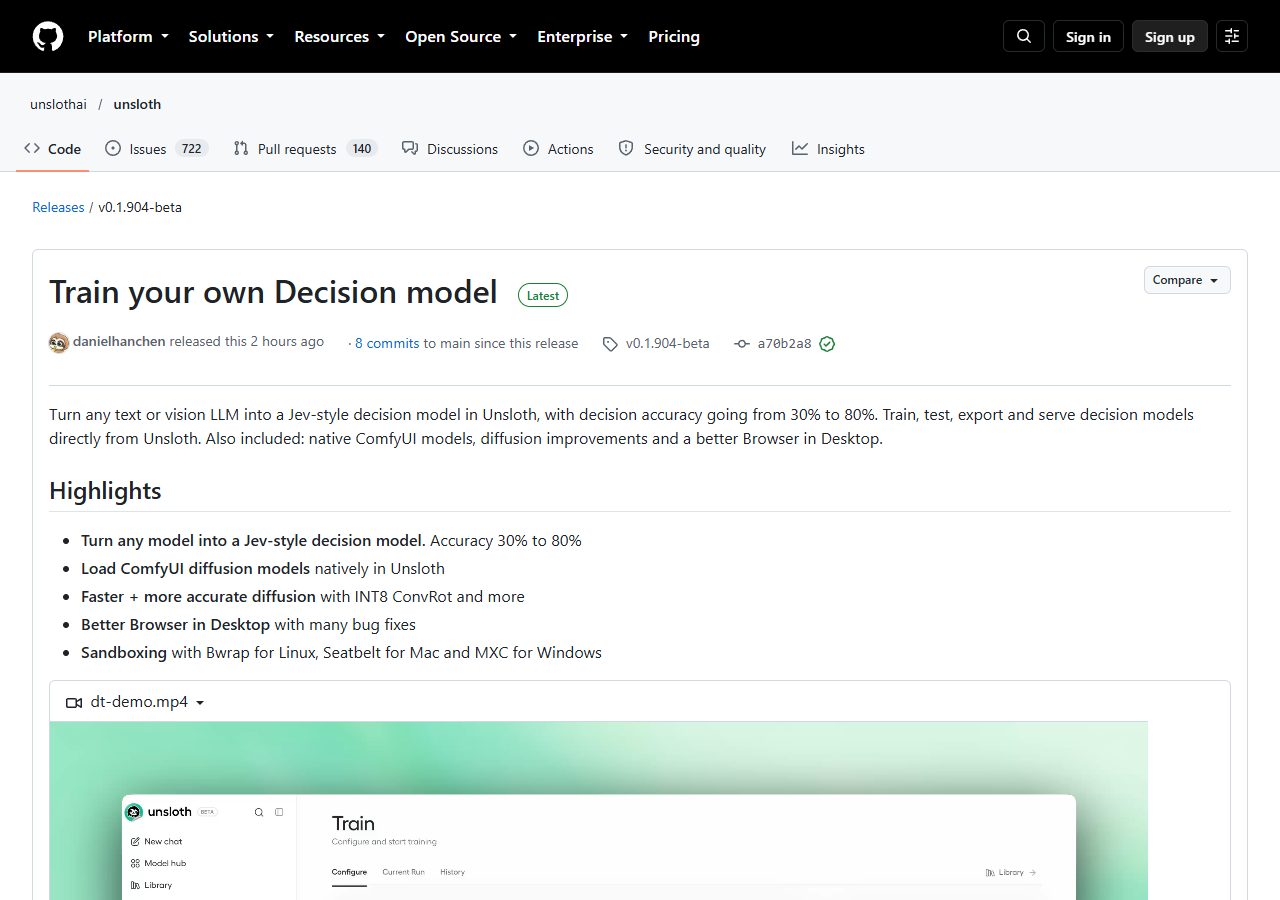Go back to Releases breadcrumb

point(58,207)
